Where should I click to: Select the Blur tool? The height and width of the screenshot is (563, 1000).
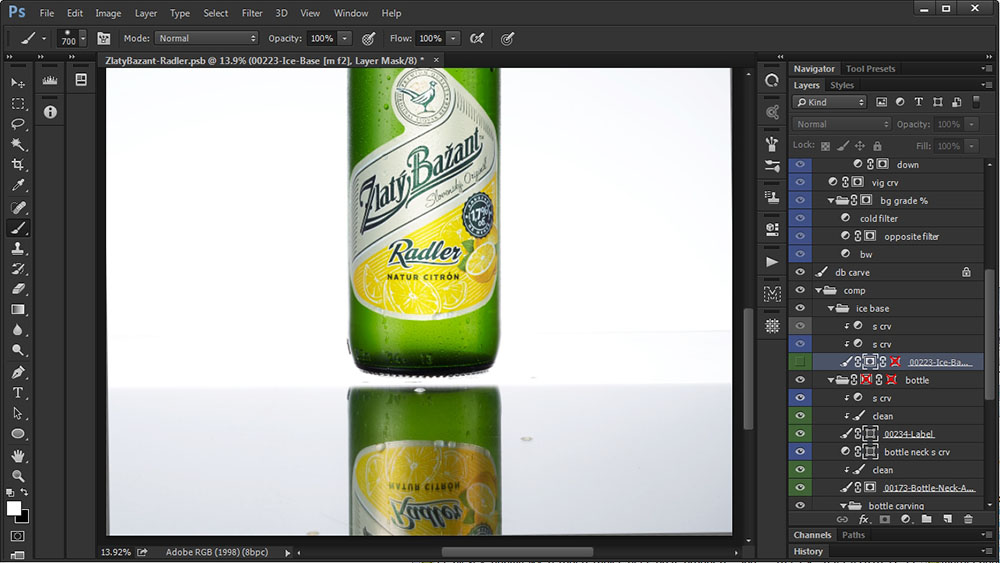click(18, 330)
